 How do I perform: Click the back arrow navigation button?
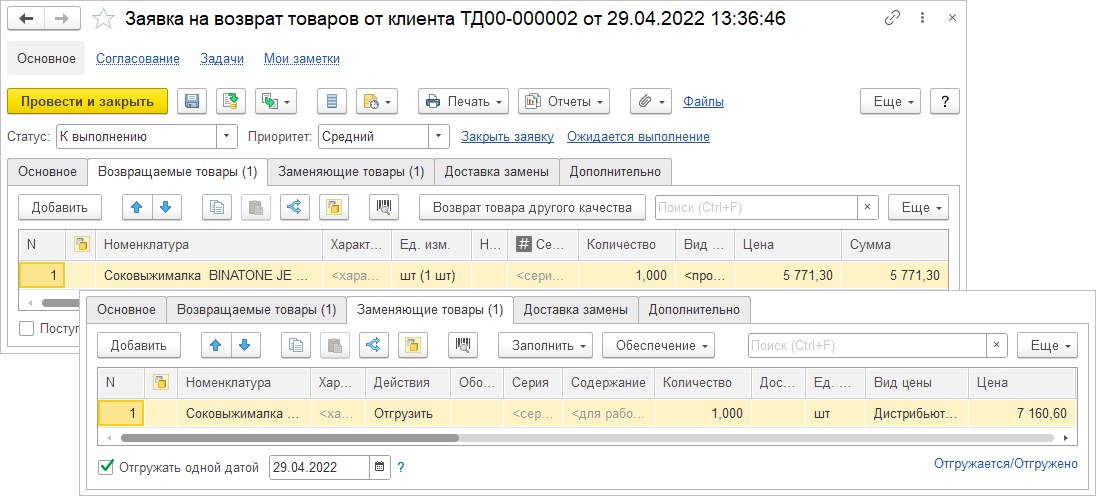27,19
